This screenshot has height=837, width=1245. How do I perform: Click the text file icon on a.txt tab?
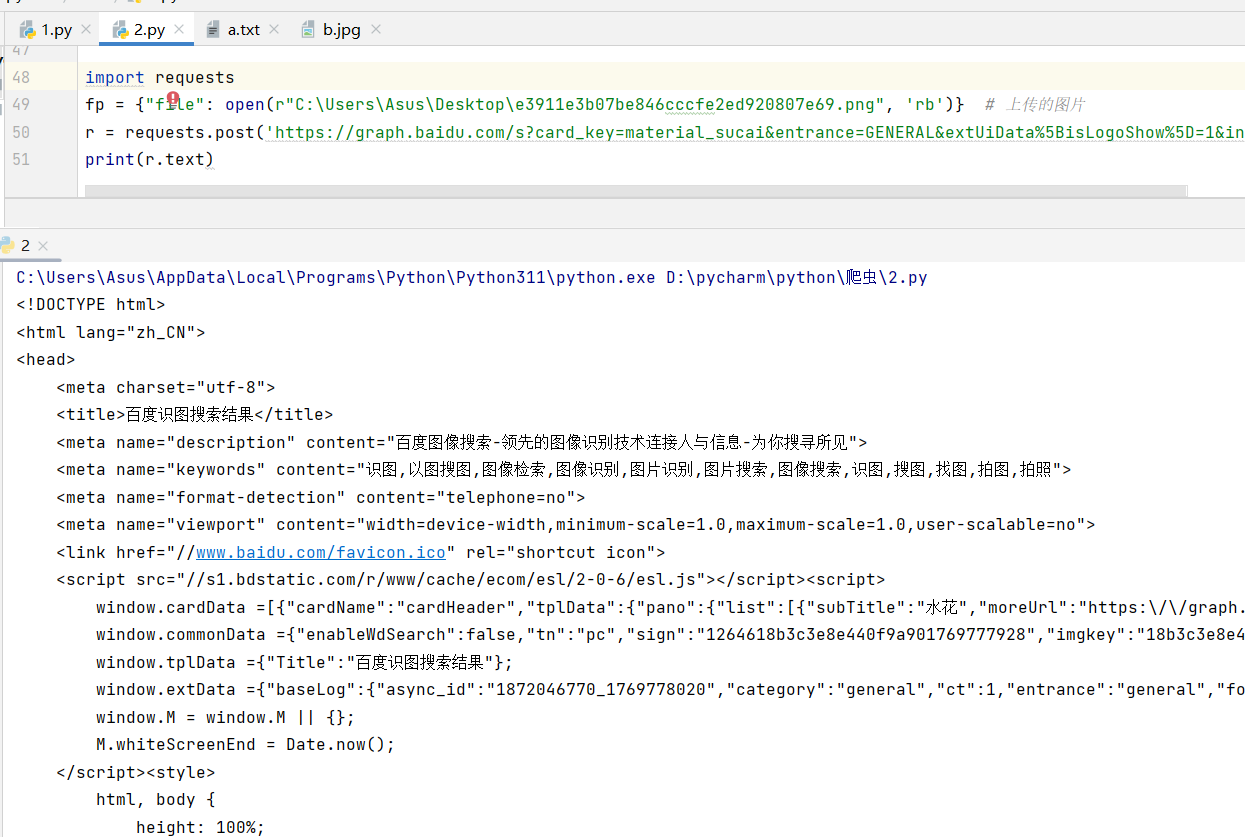click(x=213, y=30)
